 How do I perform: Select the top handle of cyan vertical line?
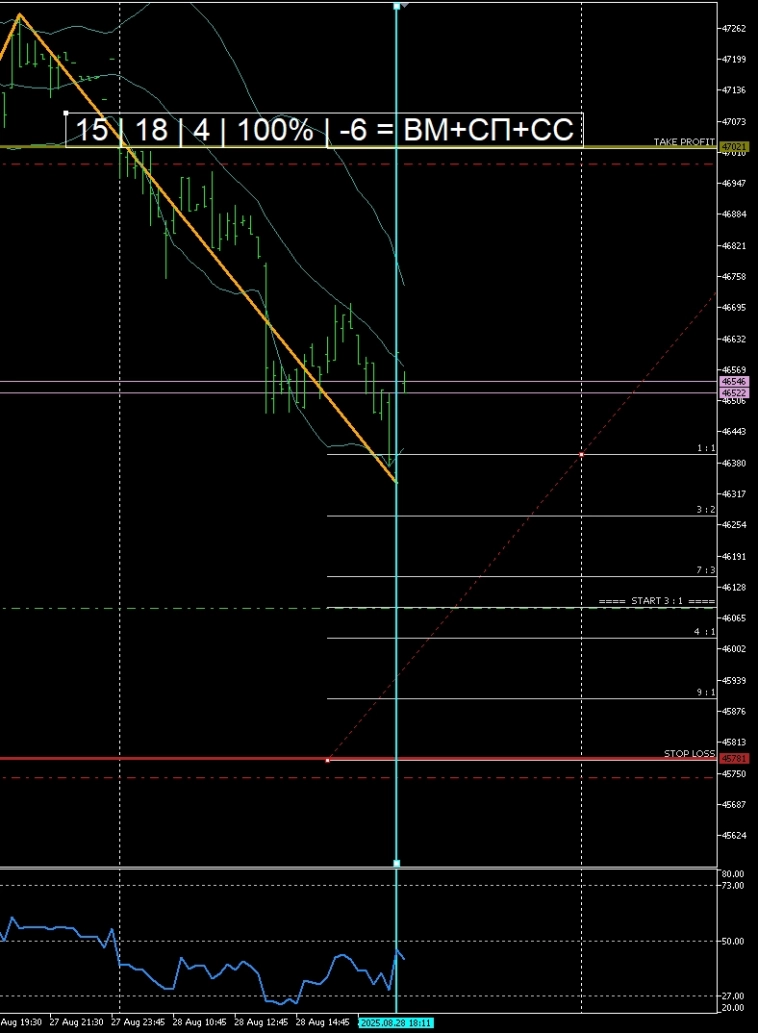(x=396, y=6)
